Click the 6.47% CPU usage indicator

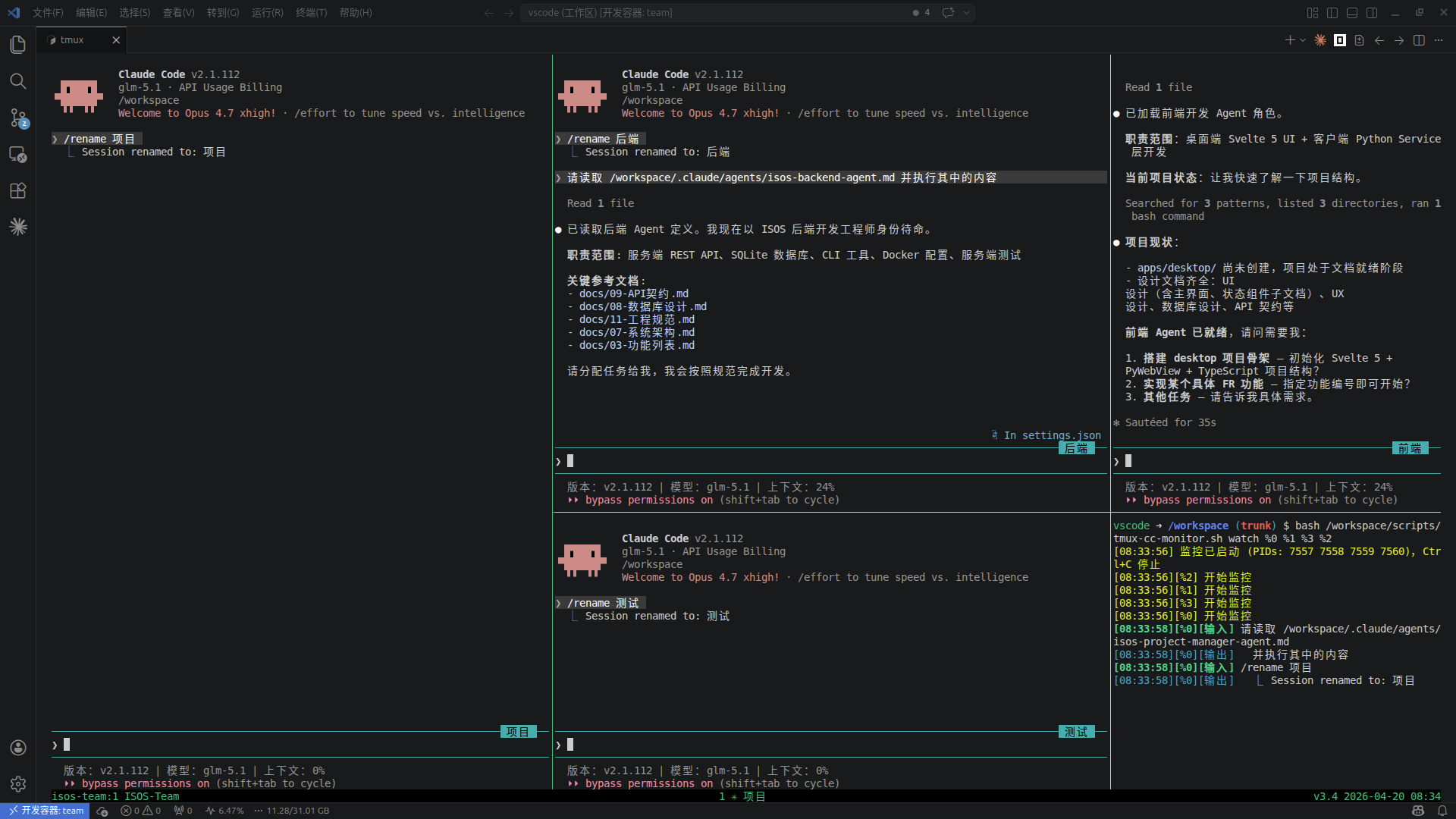(224, 811)
